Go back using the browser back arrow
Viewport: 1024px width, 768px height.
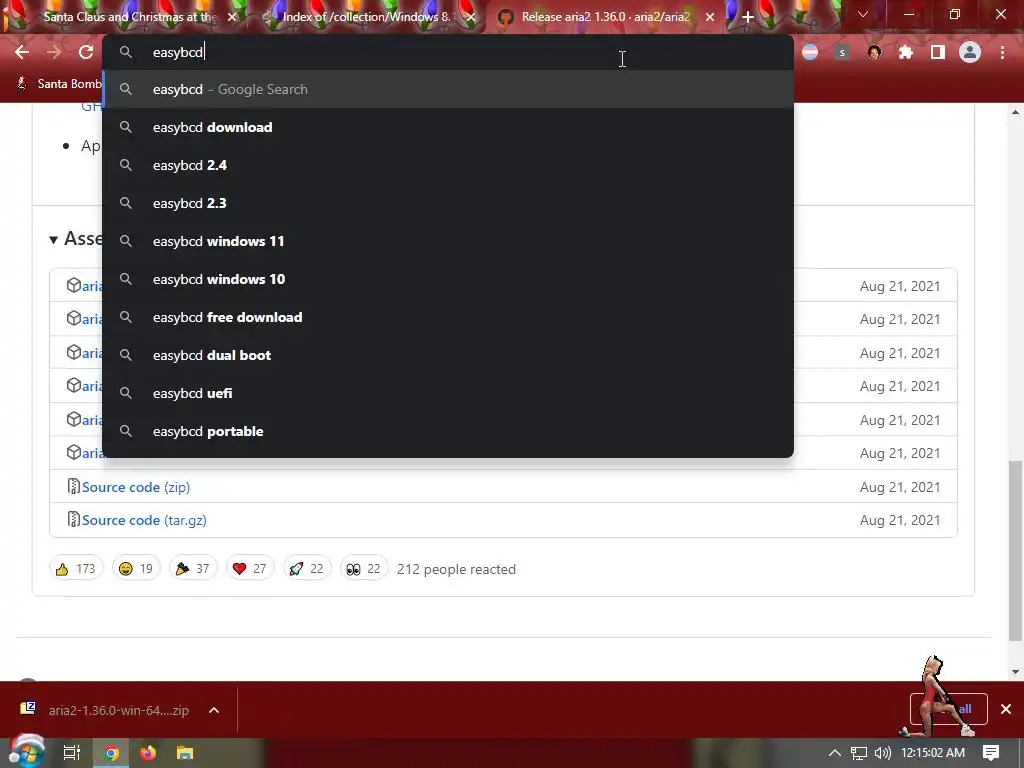point(22,52)
